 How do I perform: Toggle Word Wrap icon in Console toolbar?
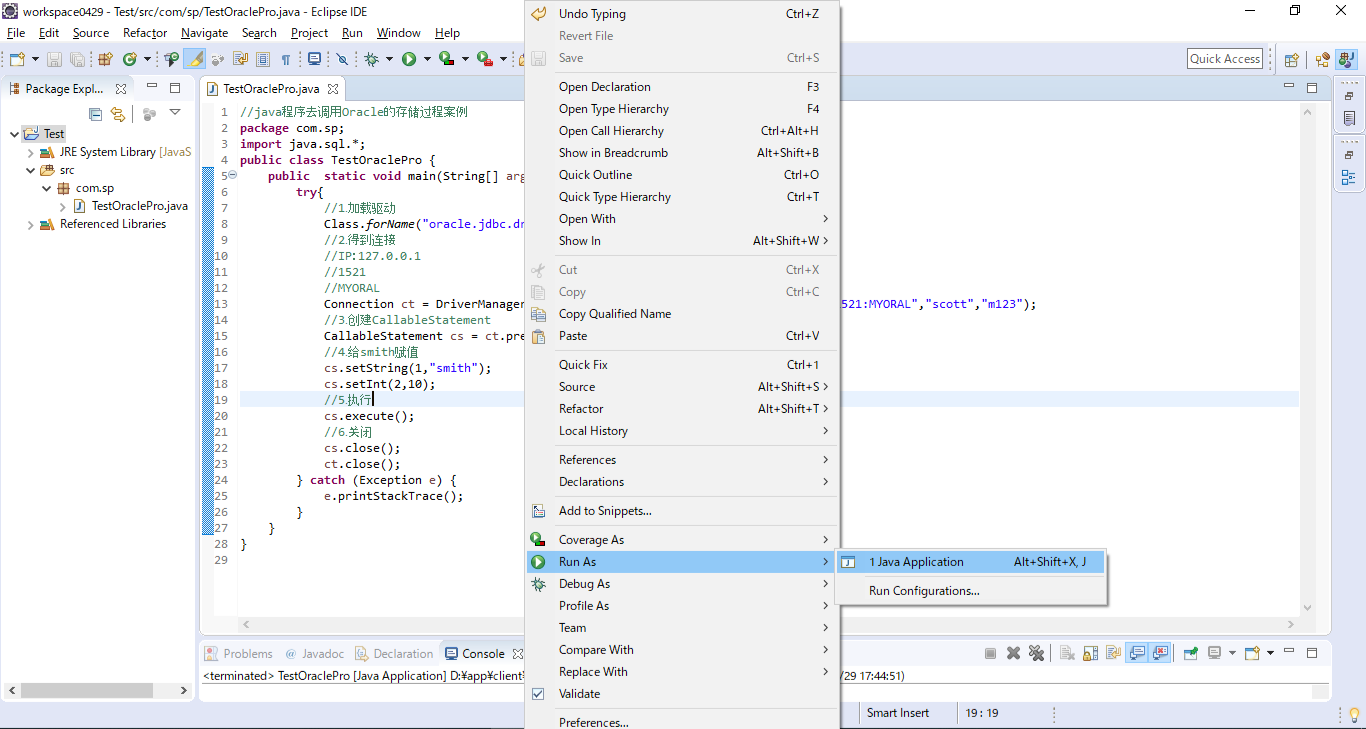(x=1113, y=653)
